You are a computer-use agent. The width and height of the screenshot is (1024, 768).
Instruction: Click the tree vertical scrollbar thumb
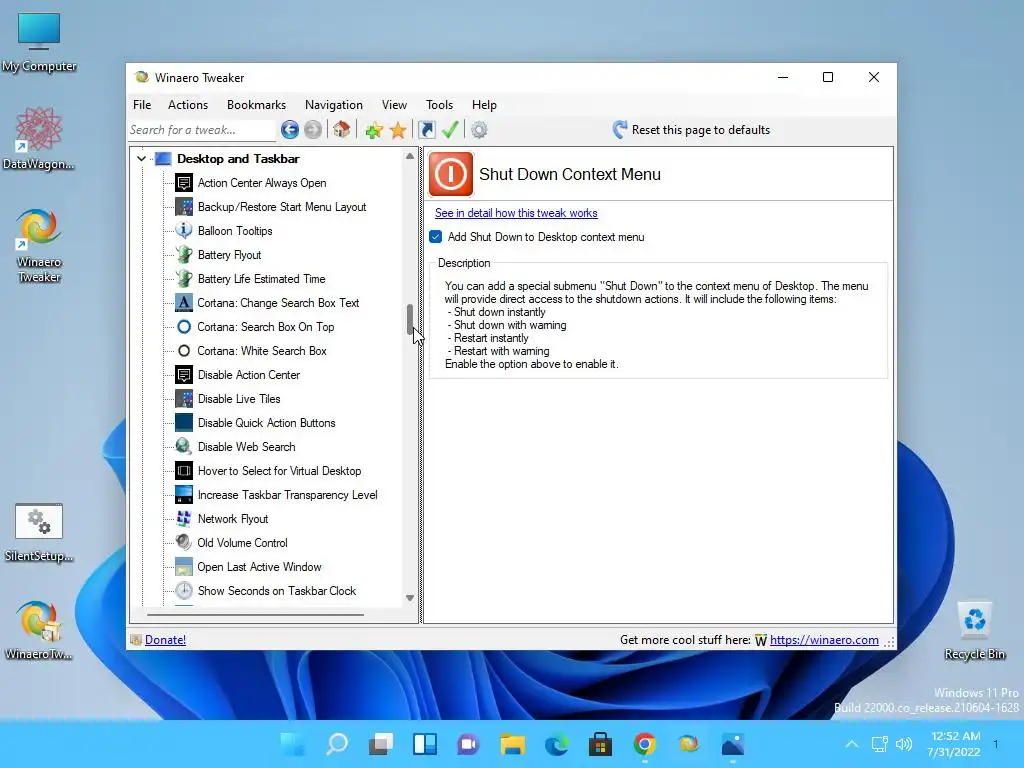[410, 320]
